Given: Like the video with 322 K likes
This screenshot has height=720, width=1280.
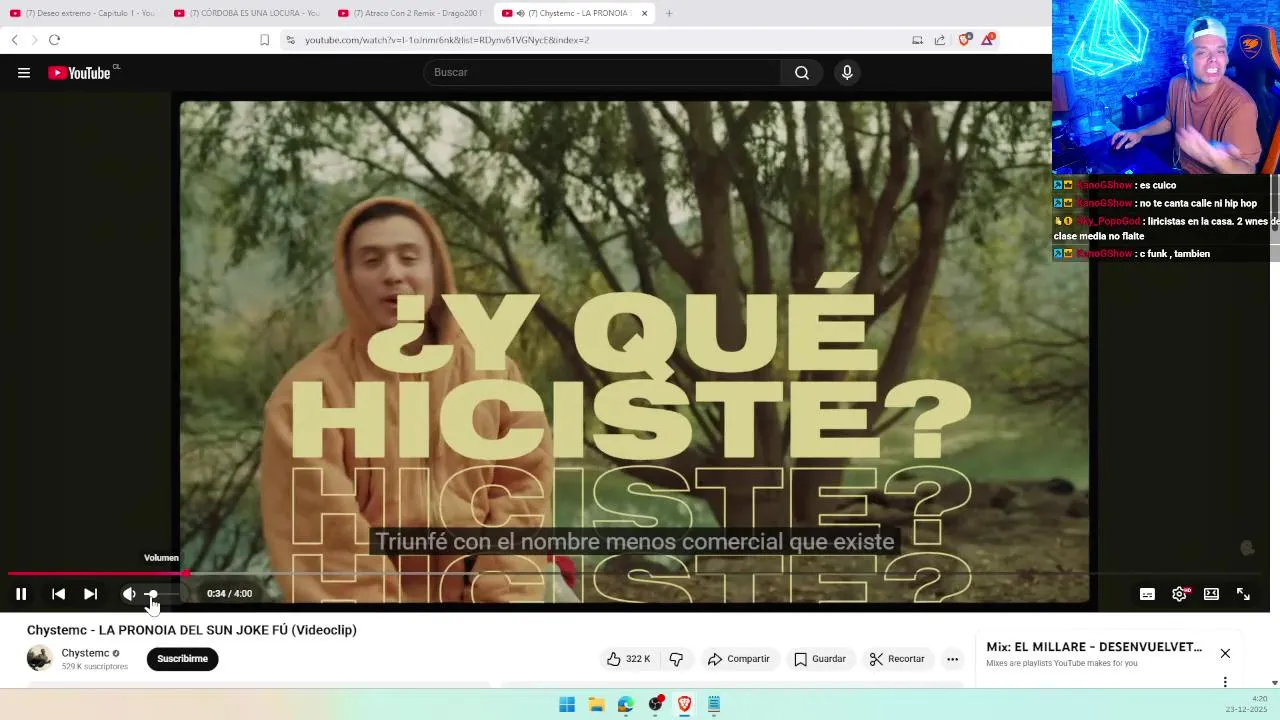Looking at the screenshot, I should 628,659.
